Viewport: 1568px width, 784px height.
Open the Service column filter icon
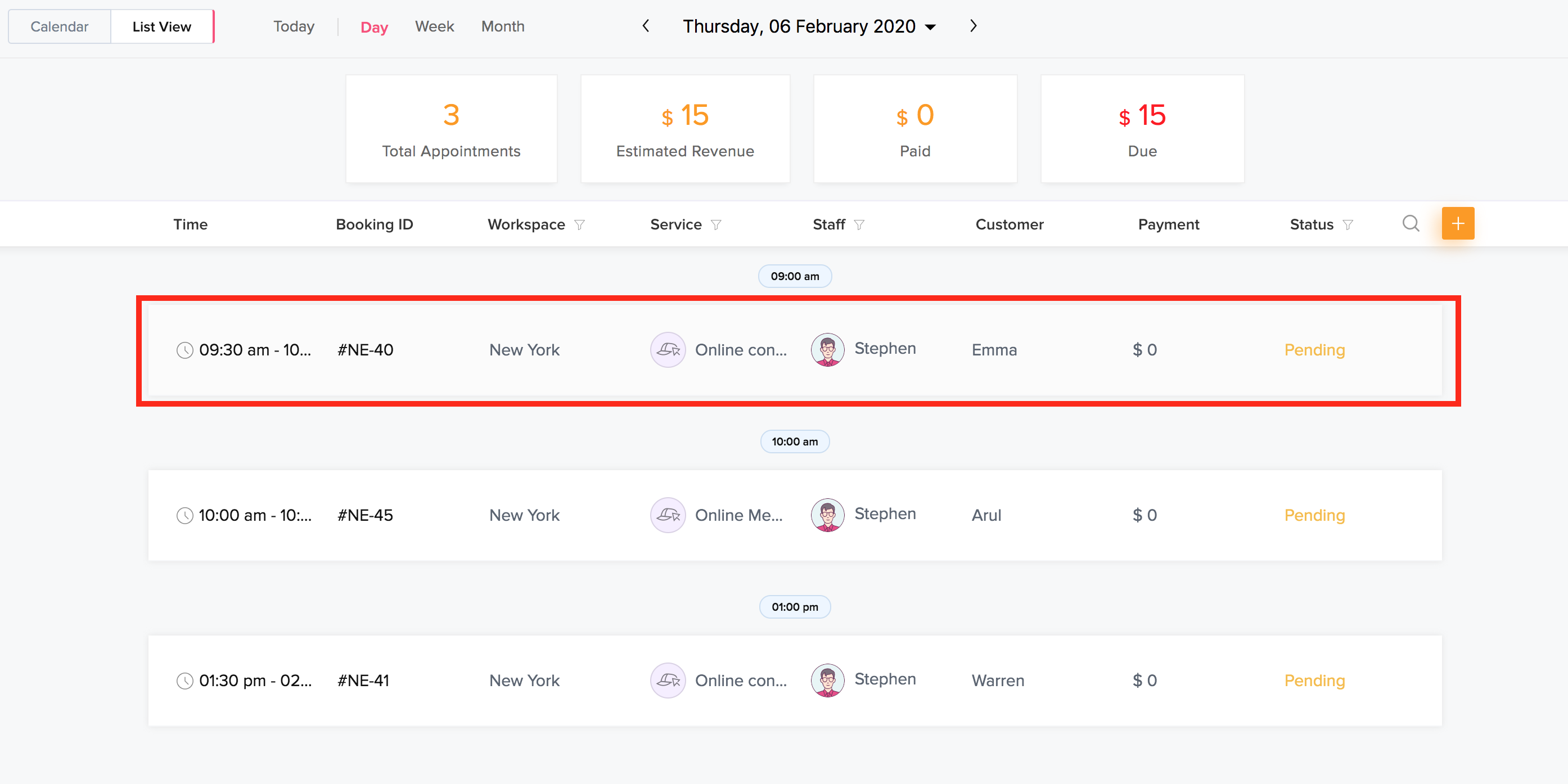tap(716, 224)
